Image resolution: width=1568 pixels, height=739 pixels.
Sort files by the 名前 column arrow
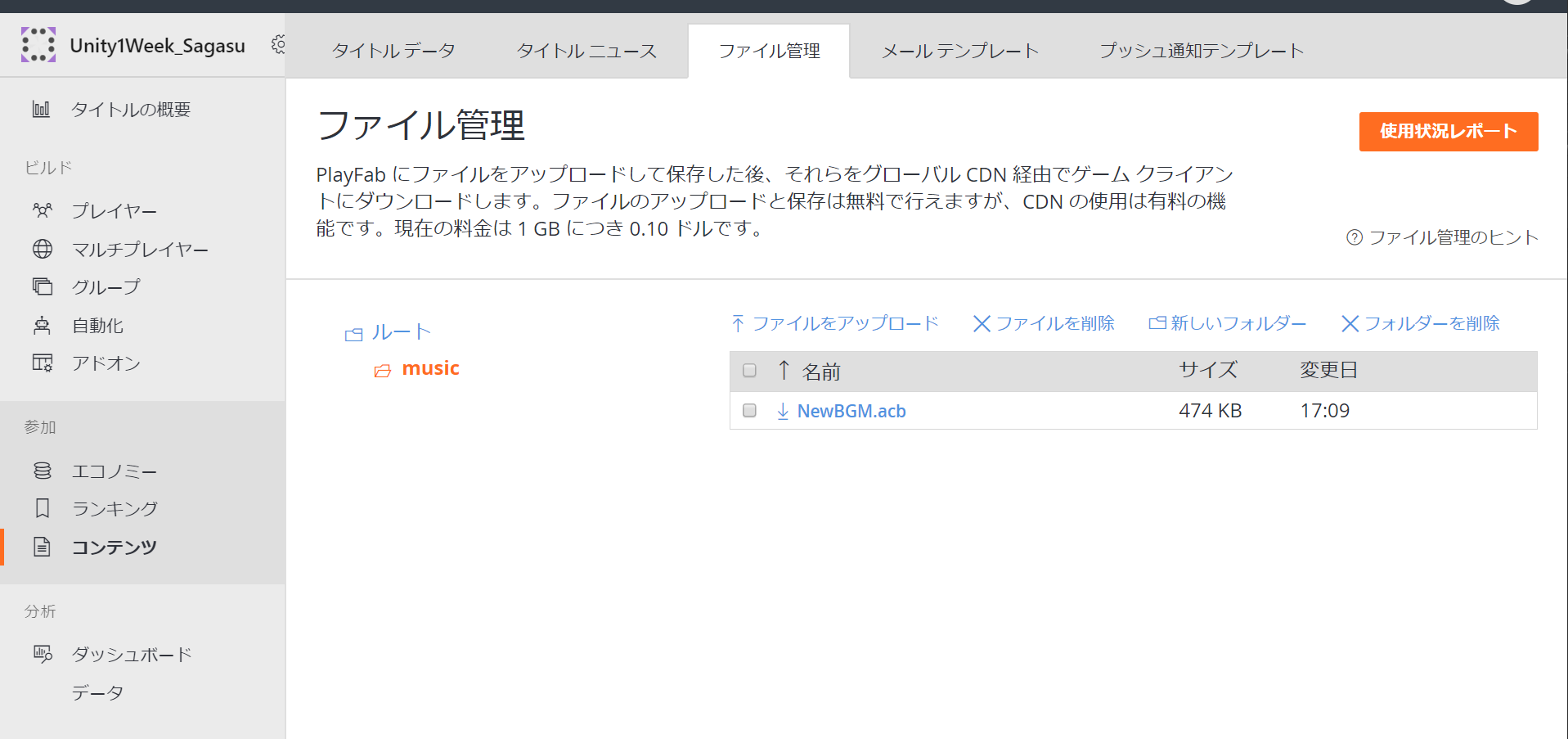point(784,371)
